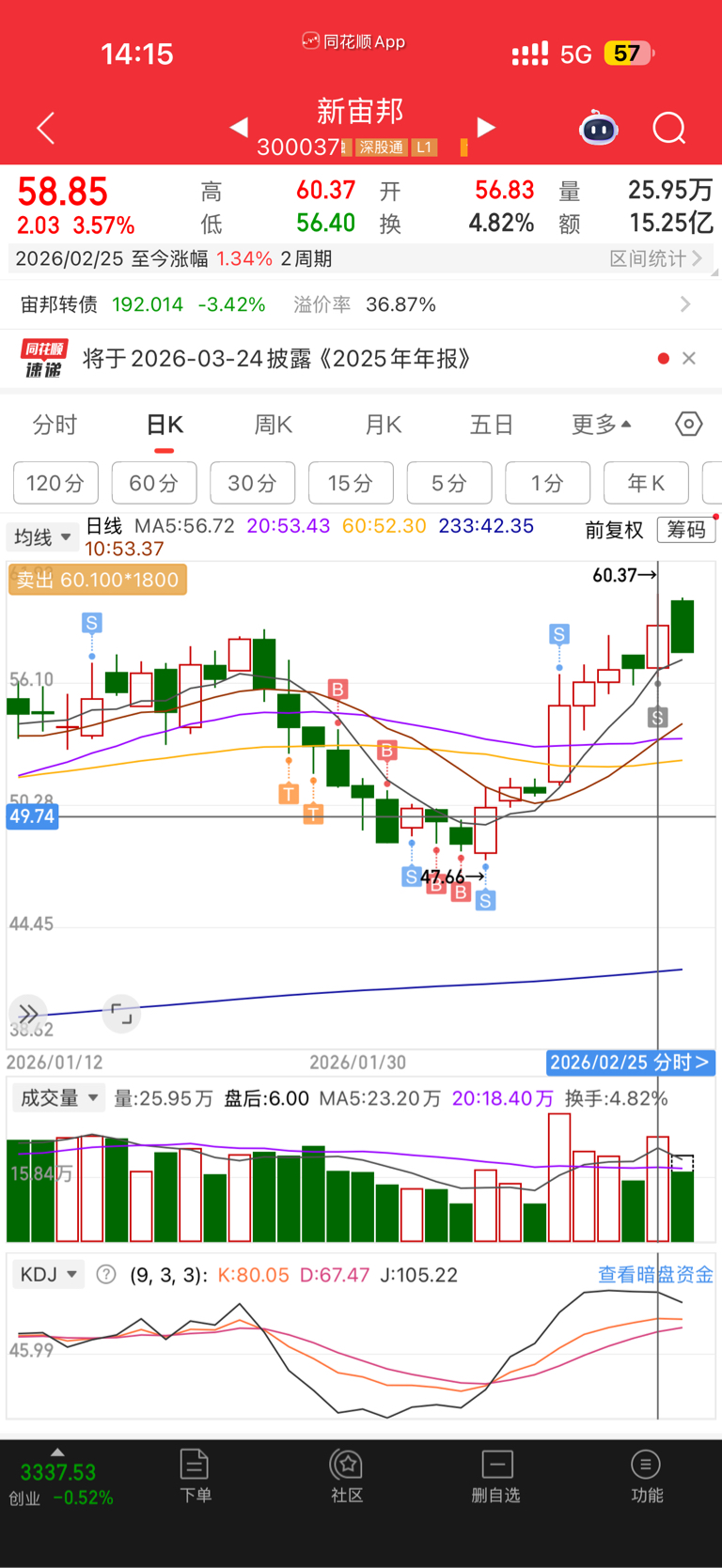
Task: Tap the 卖出 60.100*1800 order tag
Action: [98, 580]
